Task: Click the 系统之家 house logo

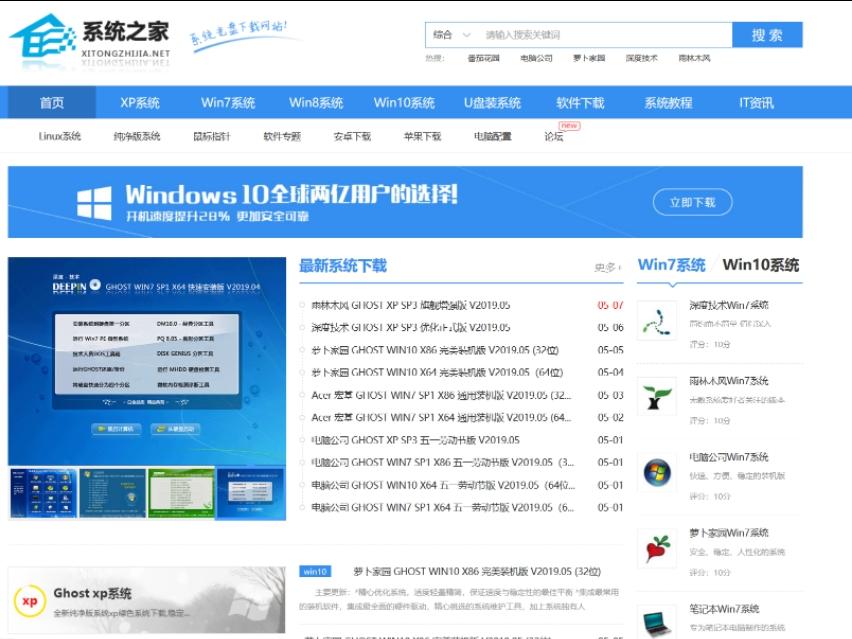Action: [x=43, y=36]
